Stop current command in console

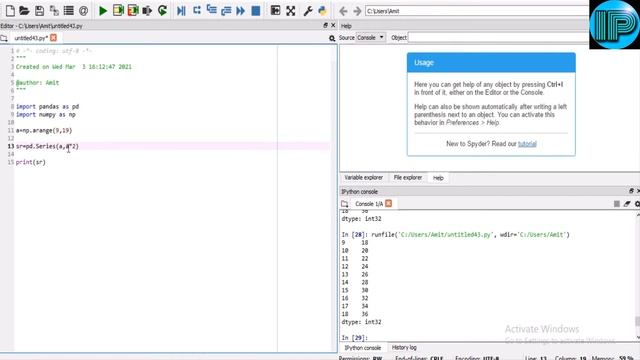(x=617, y=204)
